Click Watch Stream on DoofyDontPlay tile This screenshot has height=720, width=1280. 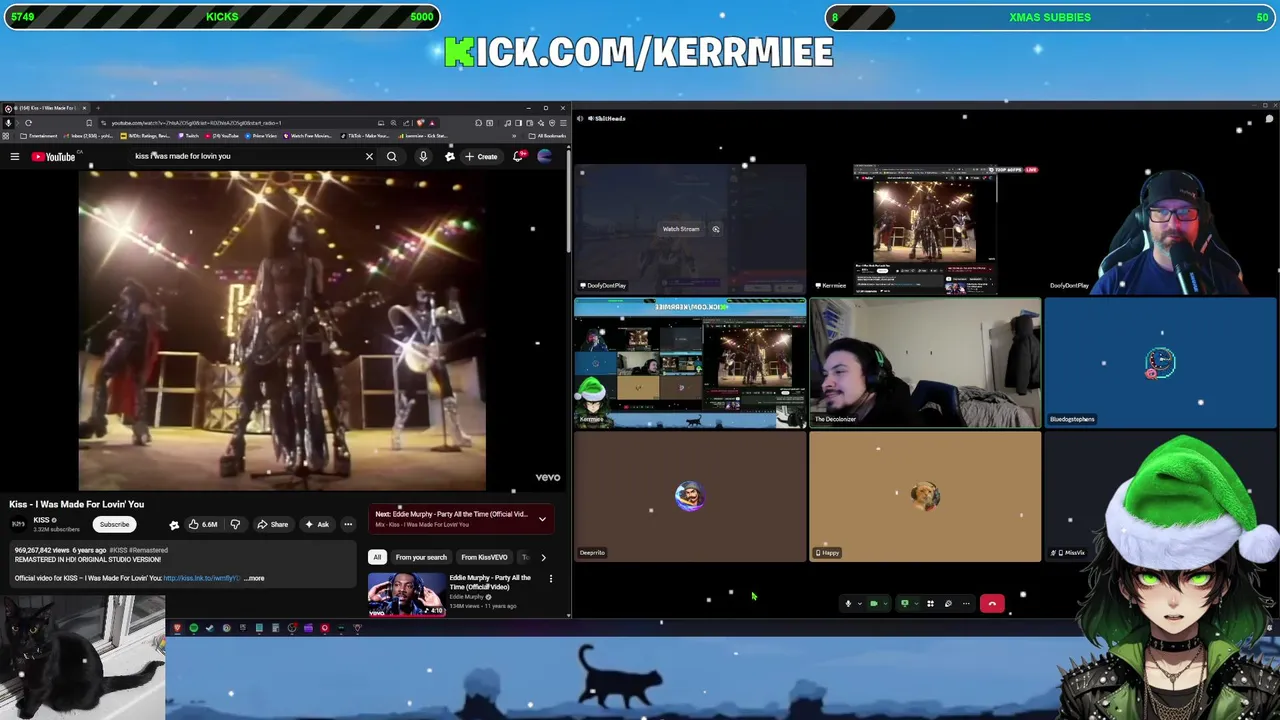pyautogui.click(x=681, y=229)
